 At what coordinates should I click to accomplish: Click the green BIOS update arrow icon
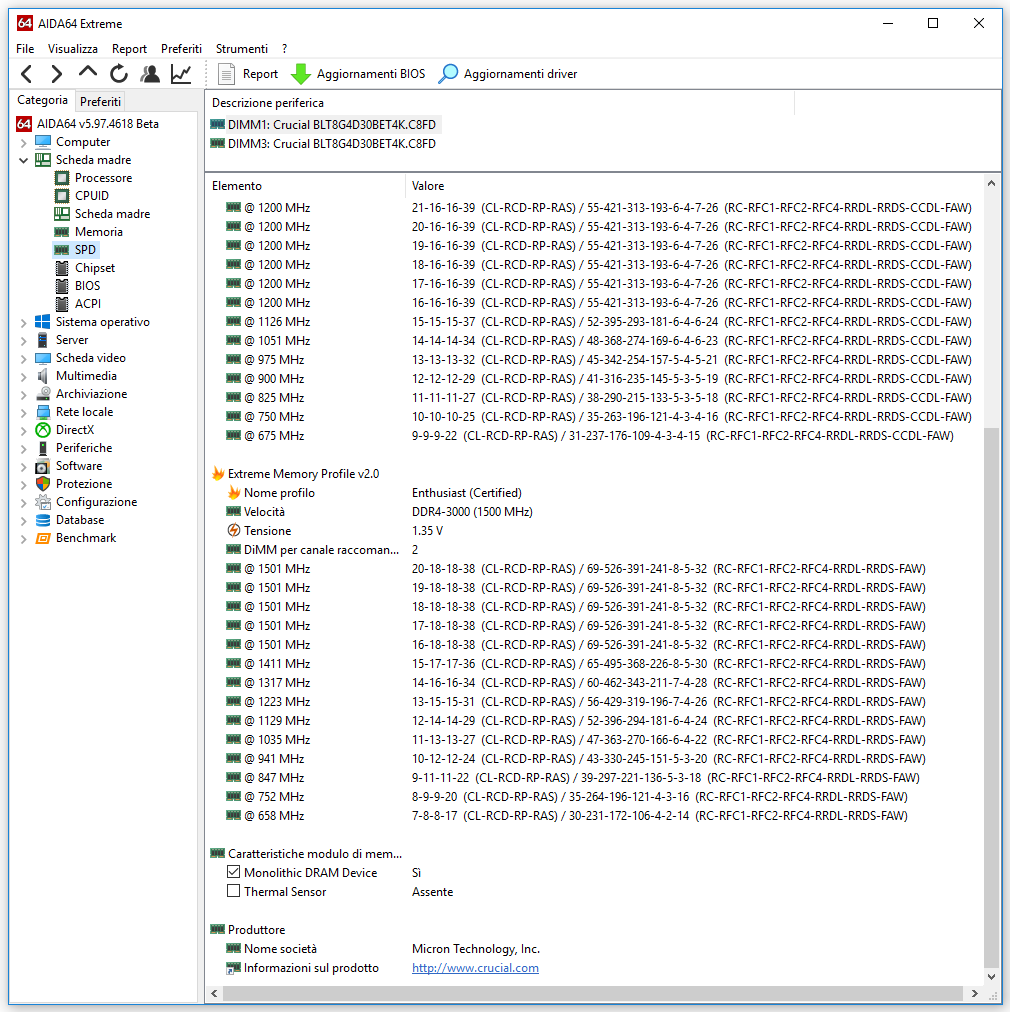click(301, 74)
